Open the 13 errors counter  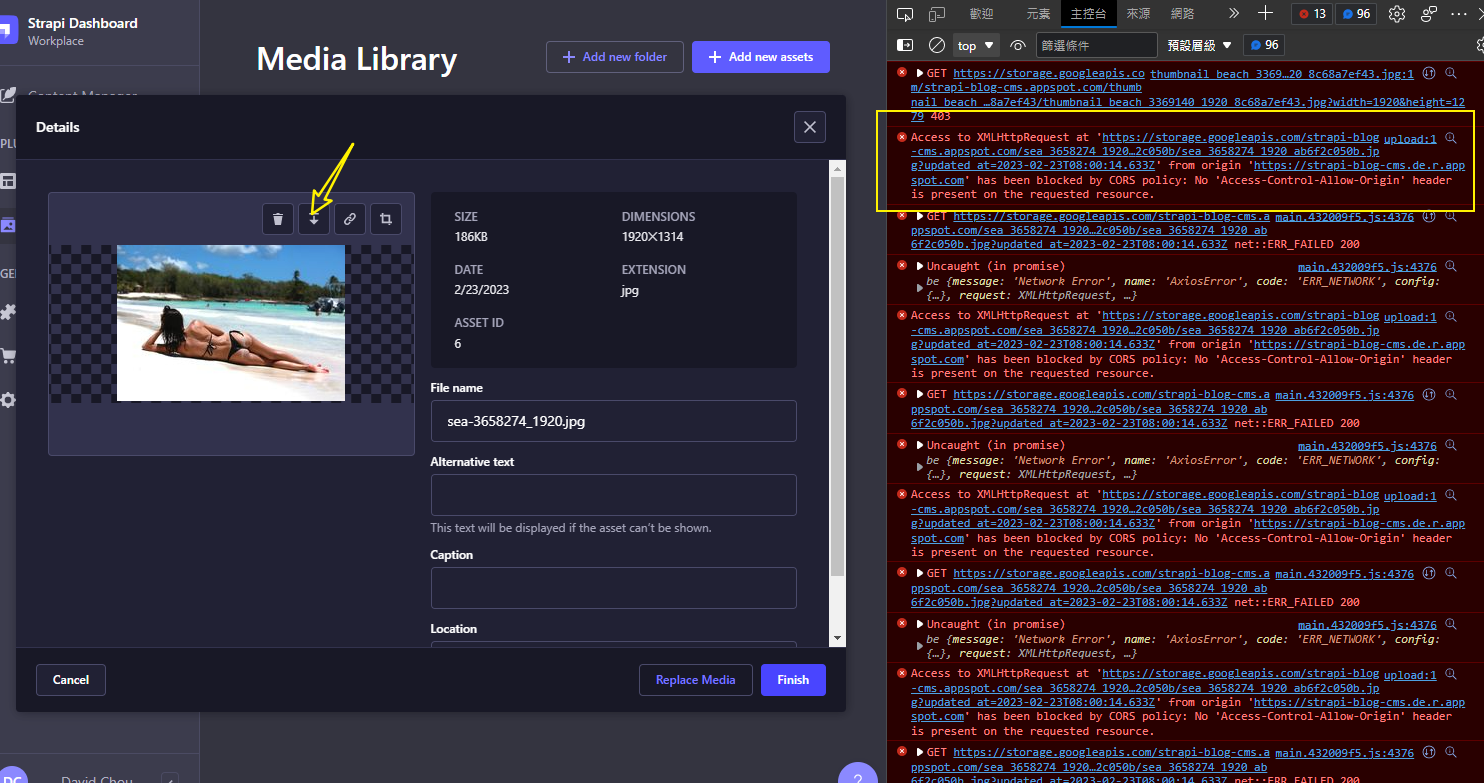[x=1312, y=14]
